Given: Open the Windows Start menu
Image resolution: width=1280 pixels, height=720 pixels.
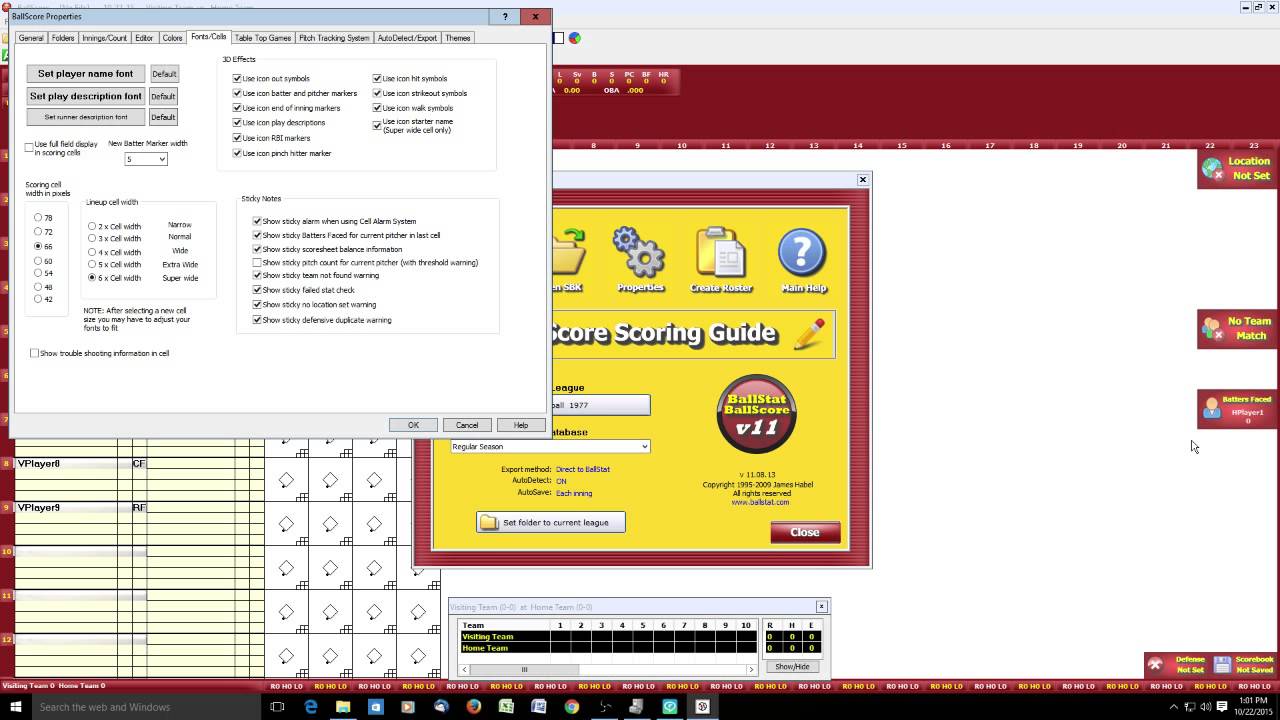Looking at the screenshot, I should coord(15,707).
